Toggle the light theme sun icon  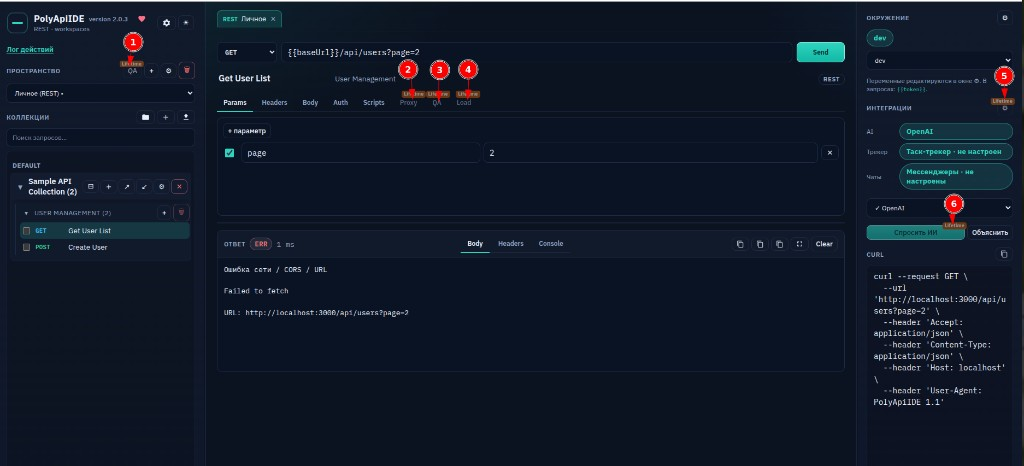tap(186, 23)
